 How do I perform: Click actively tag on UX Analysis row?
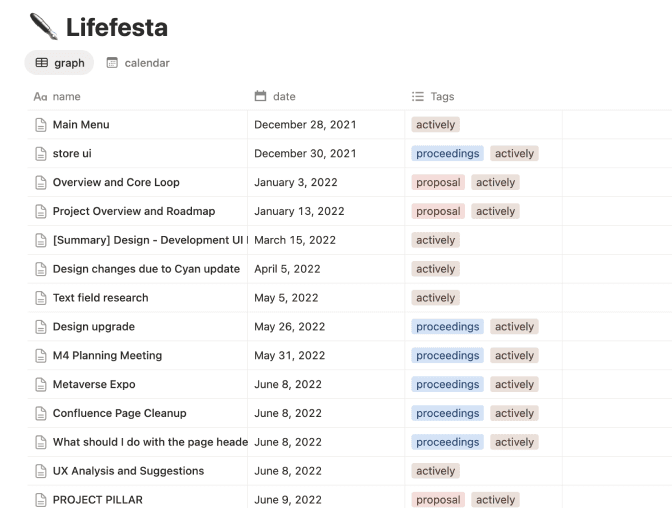pyautogui.click(x=435, y=471)
